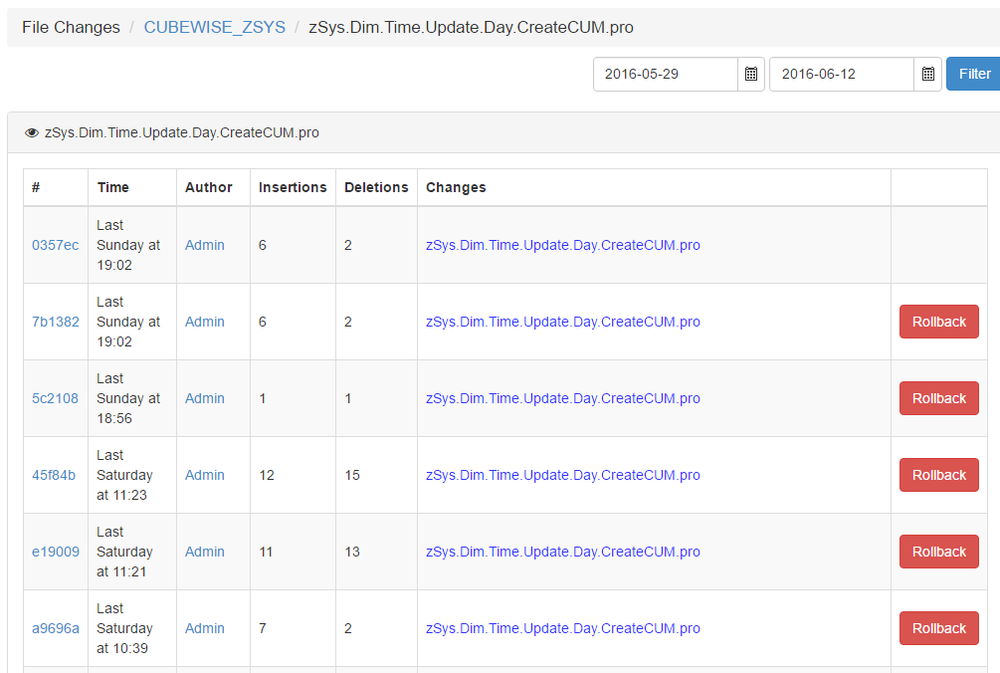This screenshot has width=1000, height=673.
Task: Rollback commit 45f84b
Action: pyautogui.click(x=938, y=475)
